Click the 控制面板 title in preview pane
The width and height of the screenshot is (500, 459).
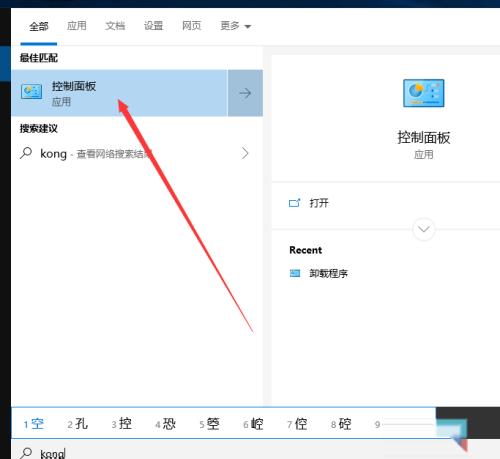tap(424, 137)
